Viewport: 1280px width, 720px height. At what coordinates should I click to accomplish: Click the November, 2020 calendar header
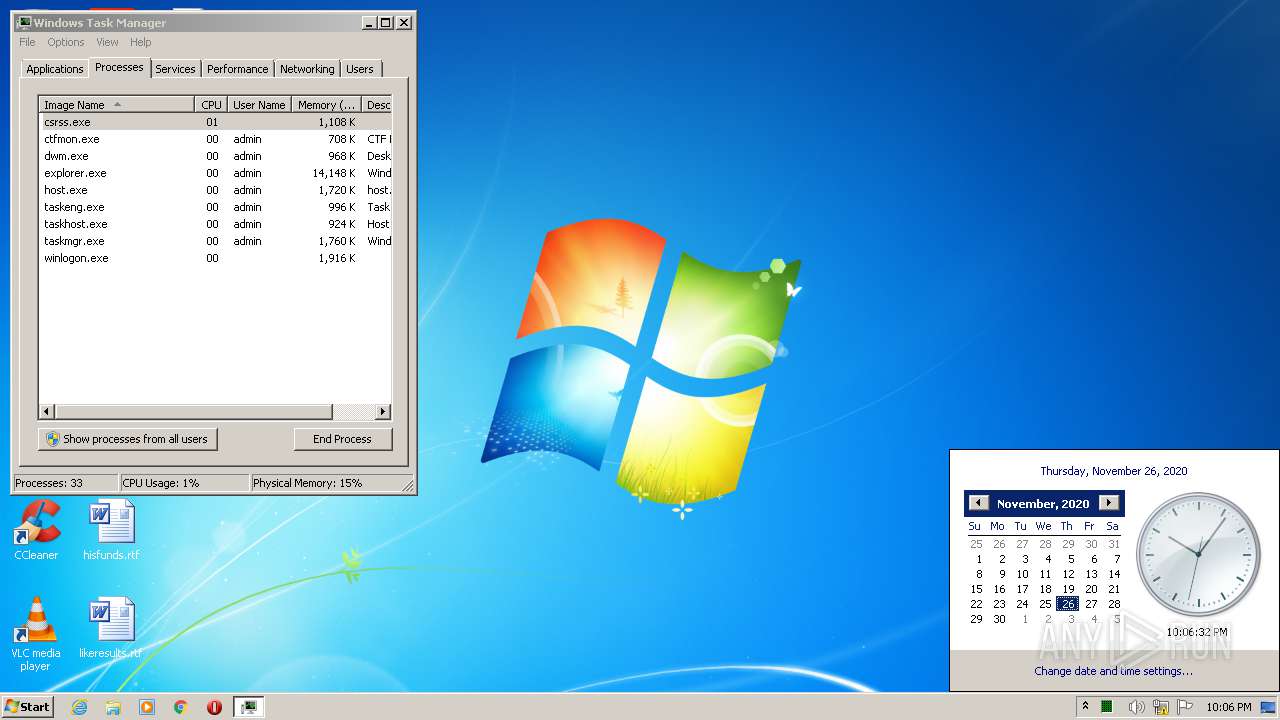point(1043,503)
